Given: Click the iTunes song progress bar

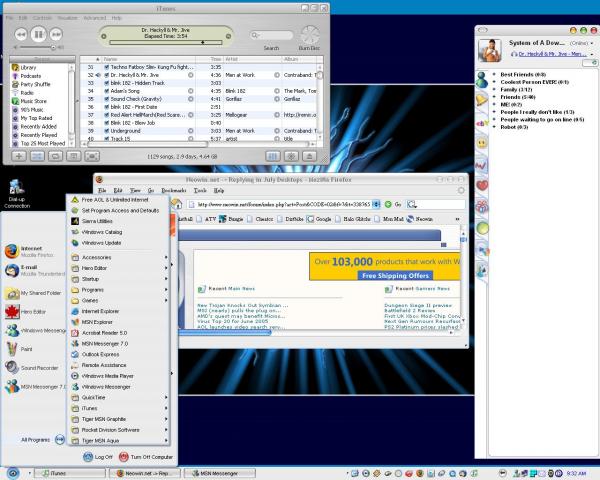Looking at the screenshot, I should (166, 42).
